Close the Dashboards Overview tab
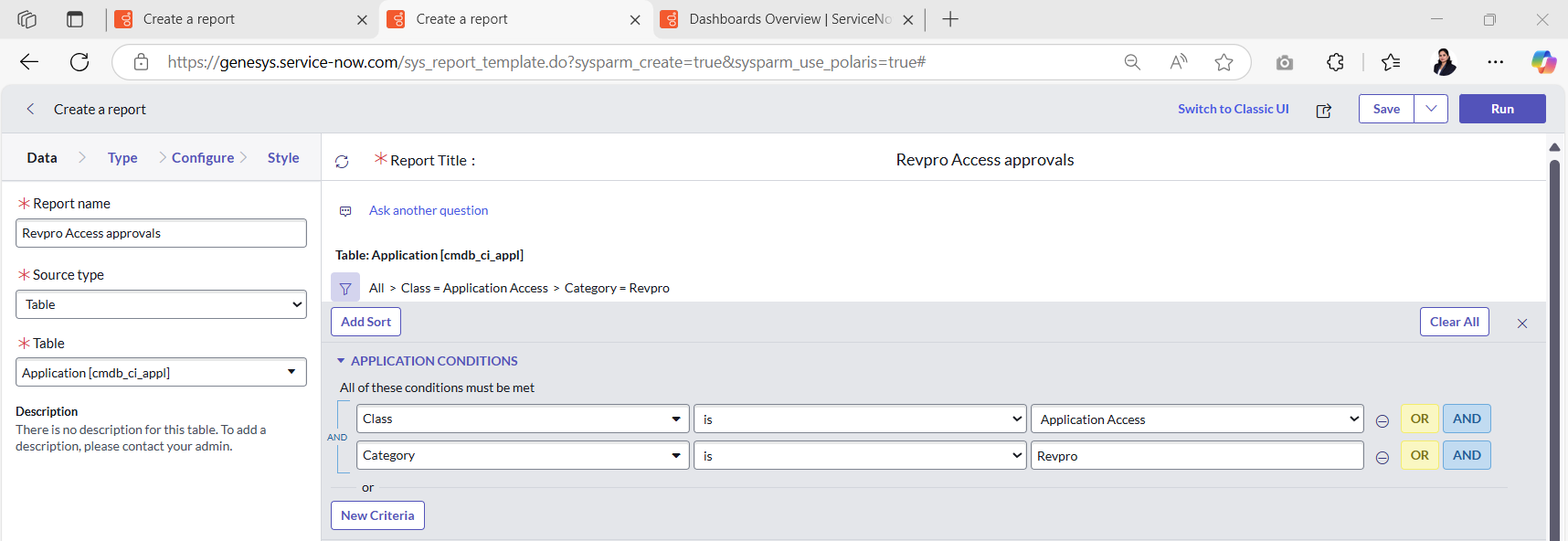This screenshot has height=541, width=1568. click(x=908, y=19)
